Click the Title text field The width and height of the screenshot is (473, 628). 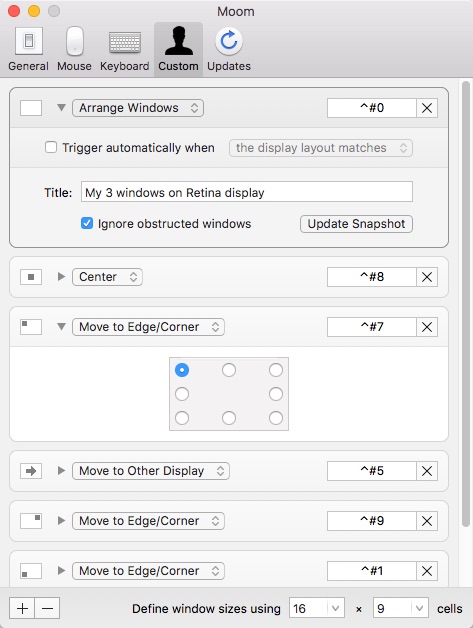247,192
